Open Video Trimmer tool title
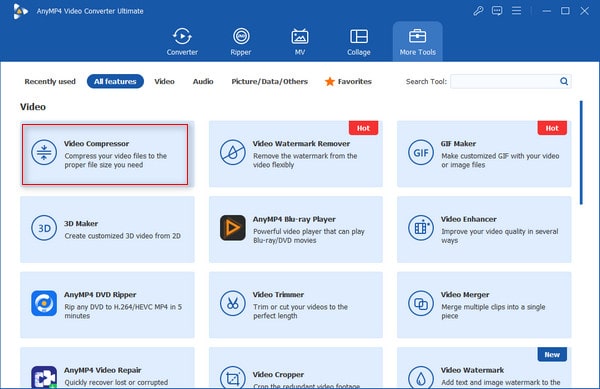 278,295
